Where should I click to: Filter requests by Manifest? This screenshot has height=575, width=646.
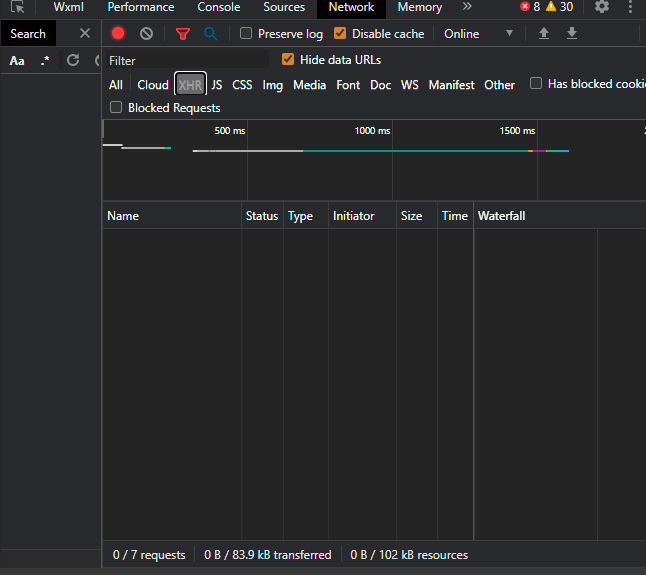[452, 85]
